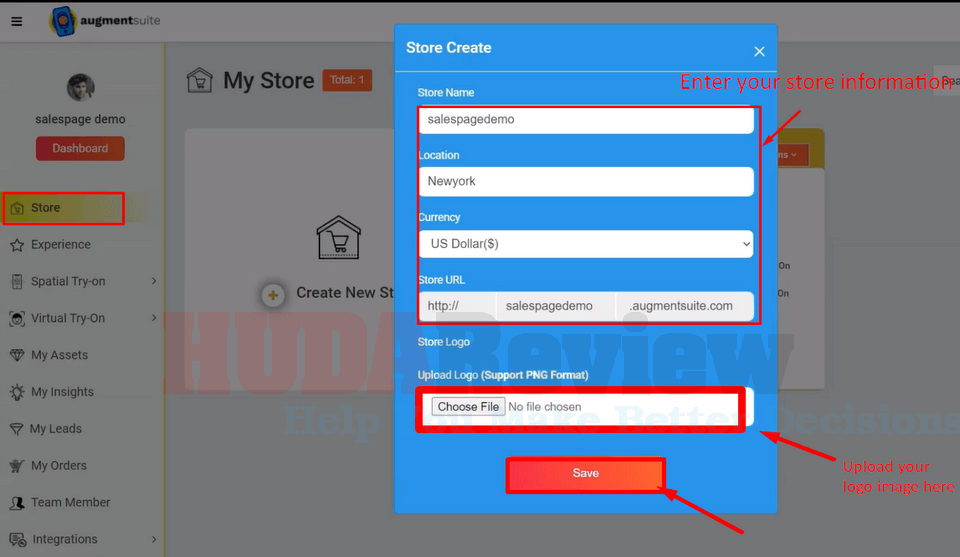Click the http:// URL prefix
The width and height of the screenshot is (960, 557).
(x=457, y=305)
